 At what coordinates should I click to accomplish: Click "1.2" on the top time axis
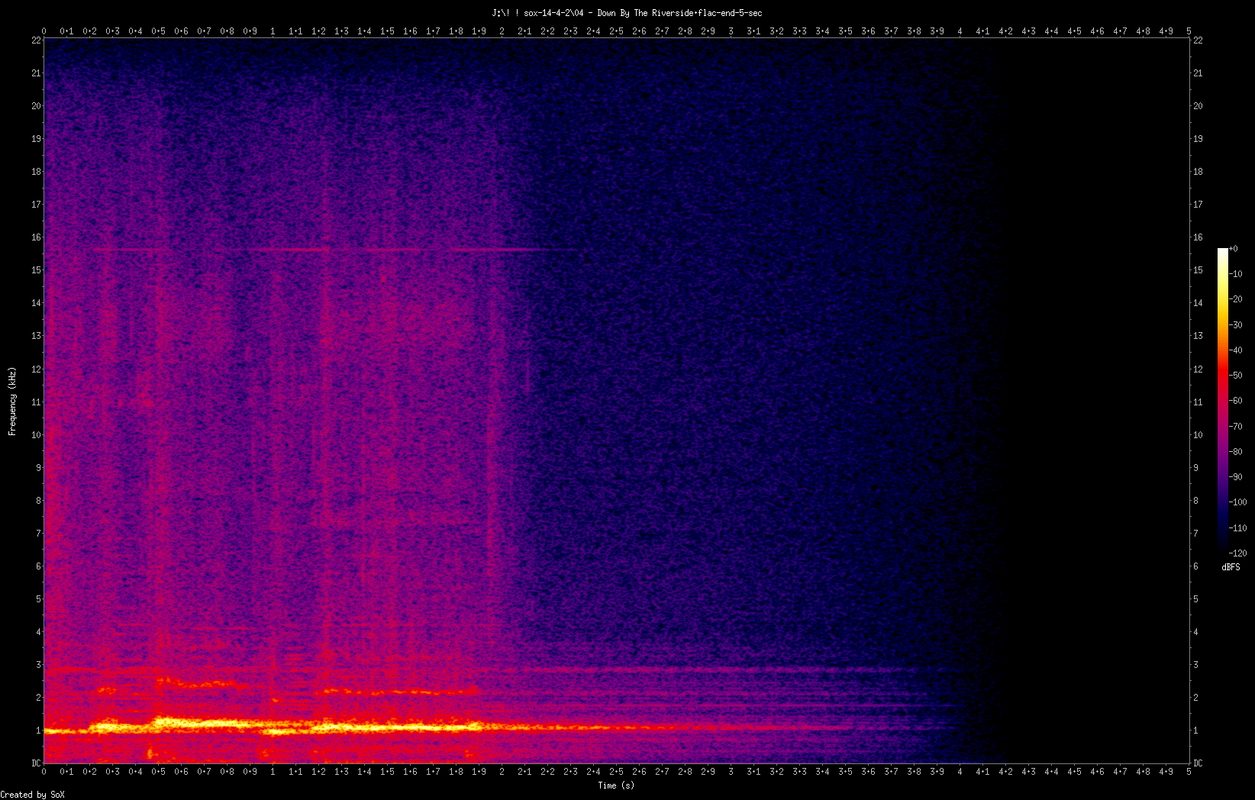pos(319,31)
